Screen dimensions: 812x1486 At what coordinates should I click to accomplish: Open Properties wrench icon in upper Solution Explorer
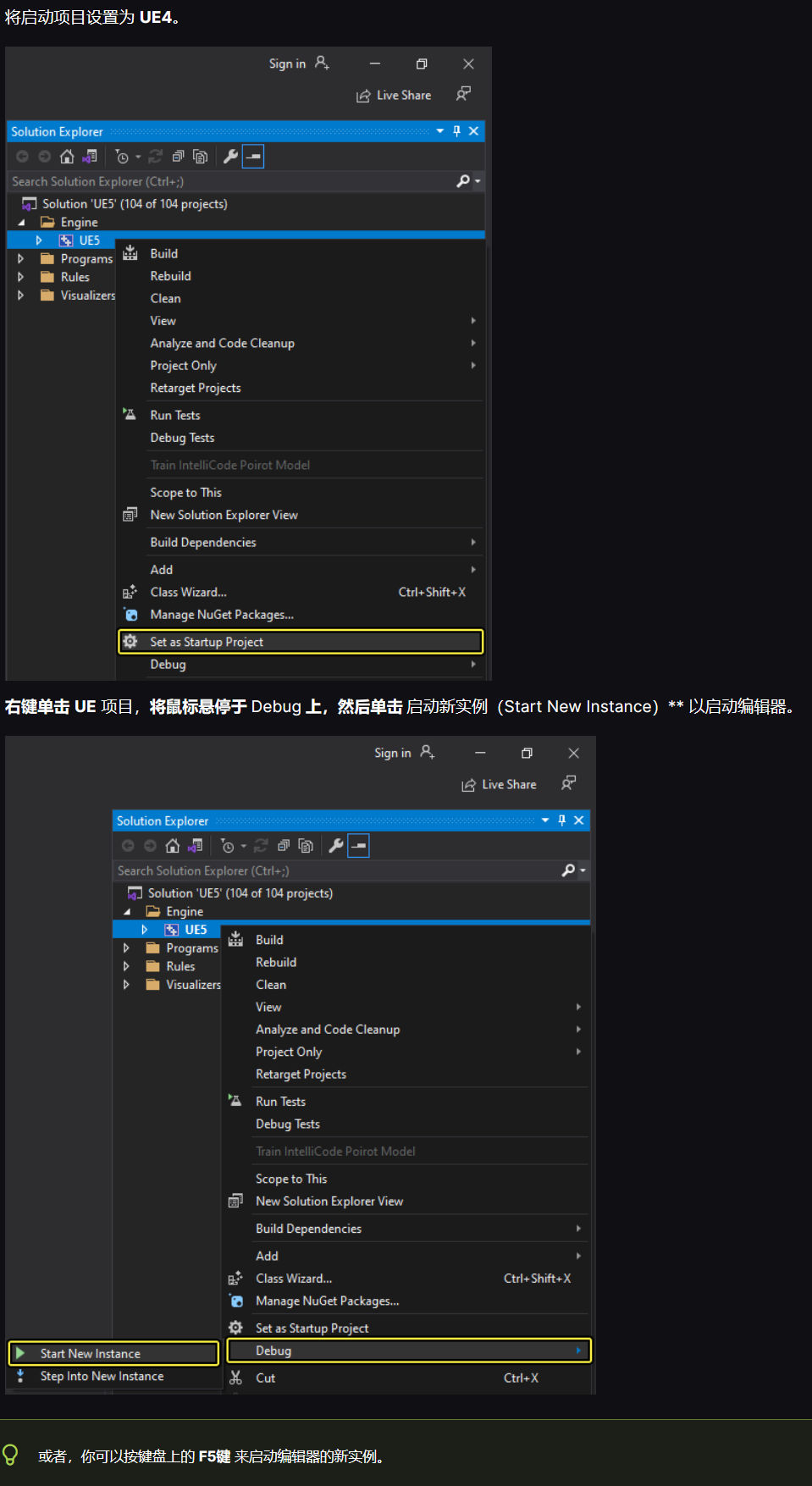tap(230, 157)
